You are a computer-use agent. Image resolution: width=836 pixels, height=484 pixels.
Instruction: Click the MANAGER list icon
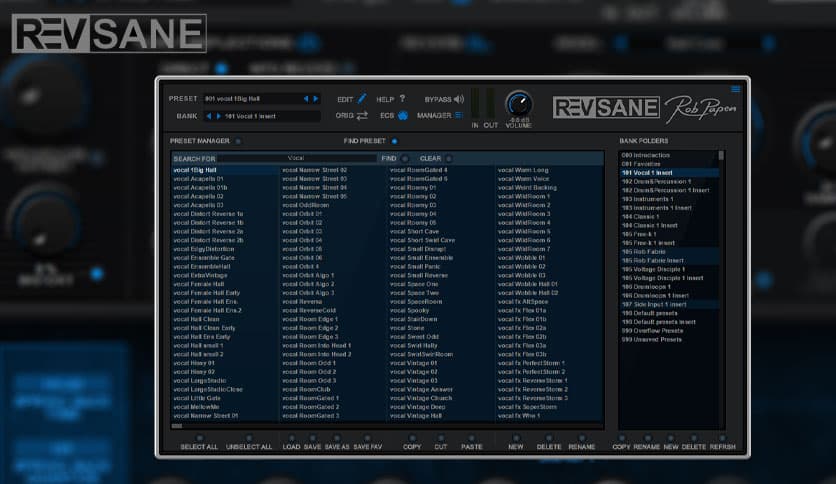pos(459,115)
